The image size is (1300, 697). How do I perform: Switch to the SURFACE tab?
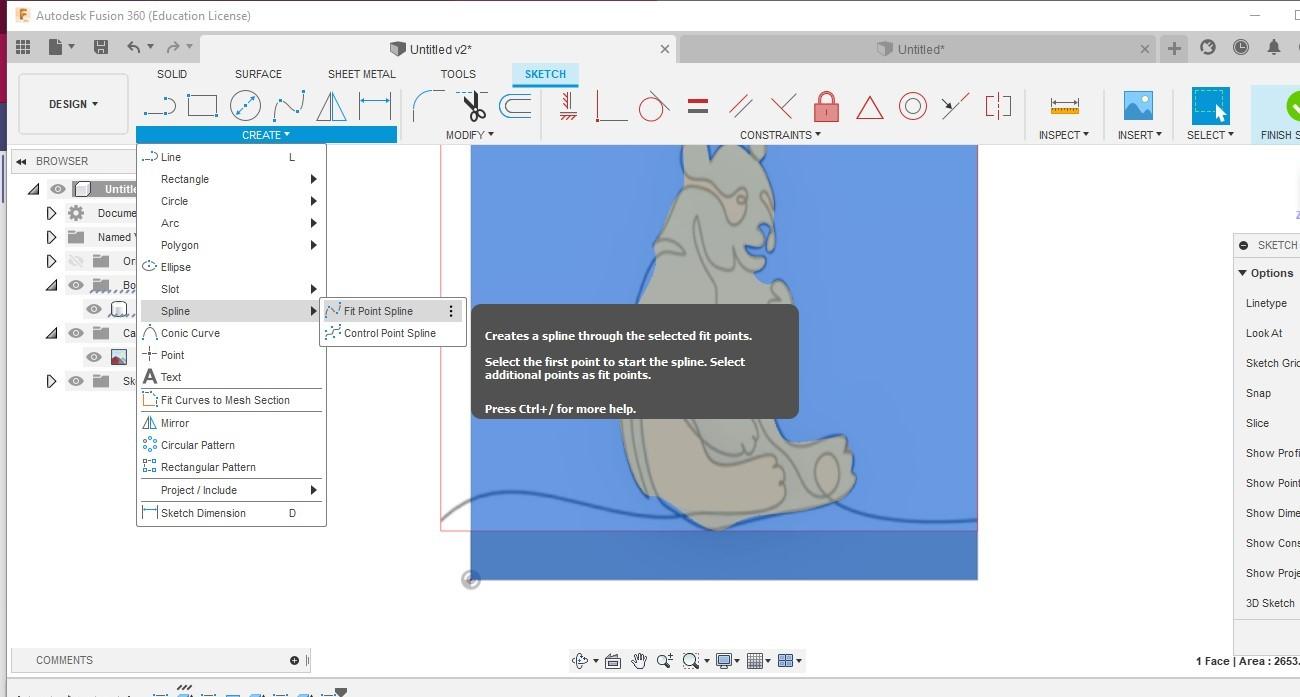pyautogui.click(x=258, y=74)
